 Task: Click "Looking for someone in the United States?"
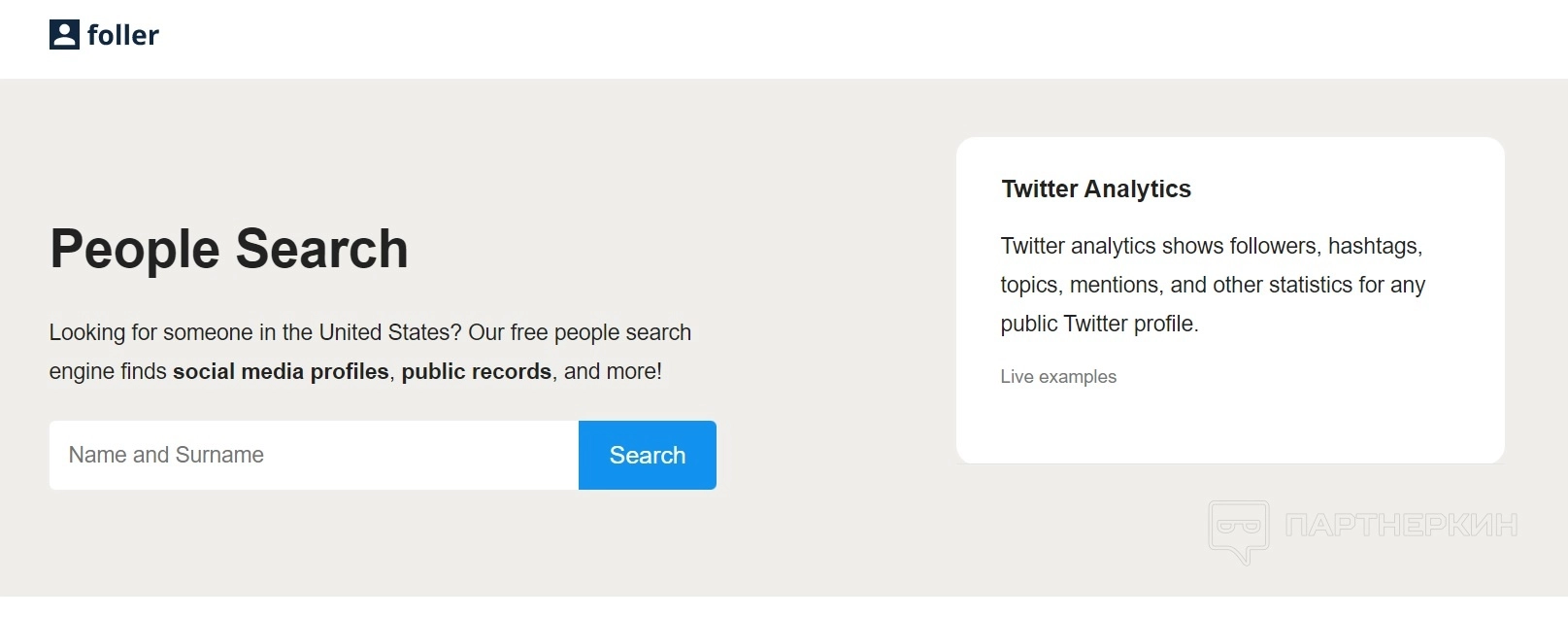point(255,332)
